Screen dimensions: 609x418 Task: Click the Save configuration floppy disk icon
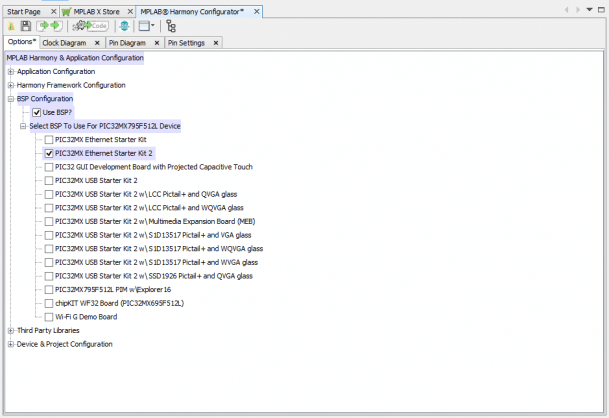(x=24, y=26)
